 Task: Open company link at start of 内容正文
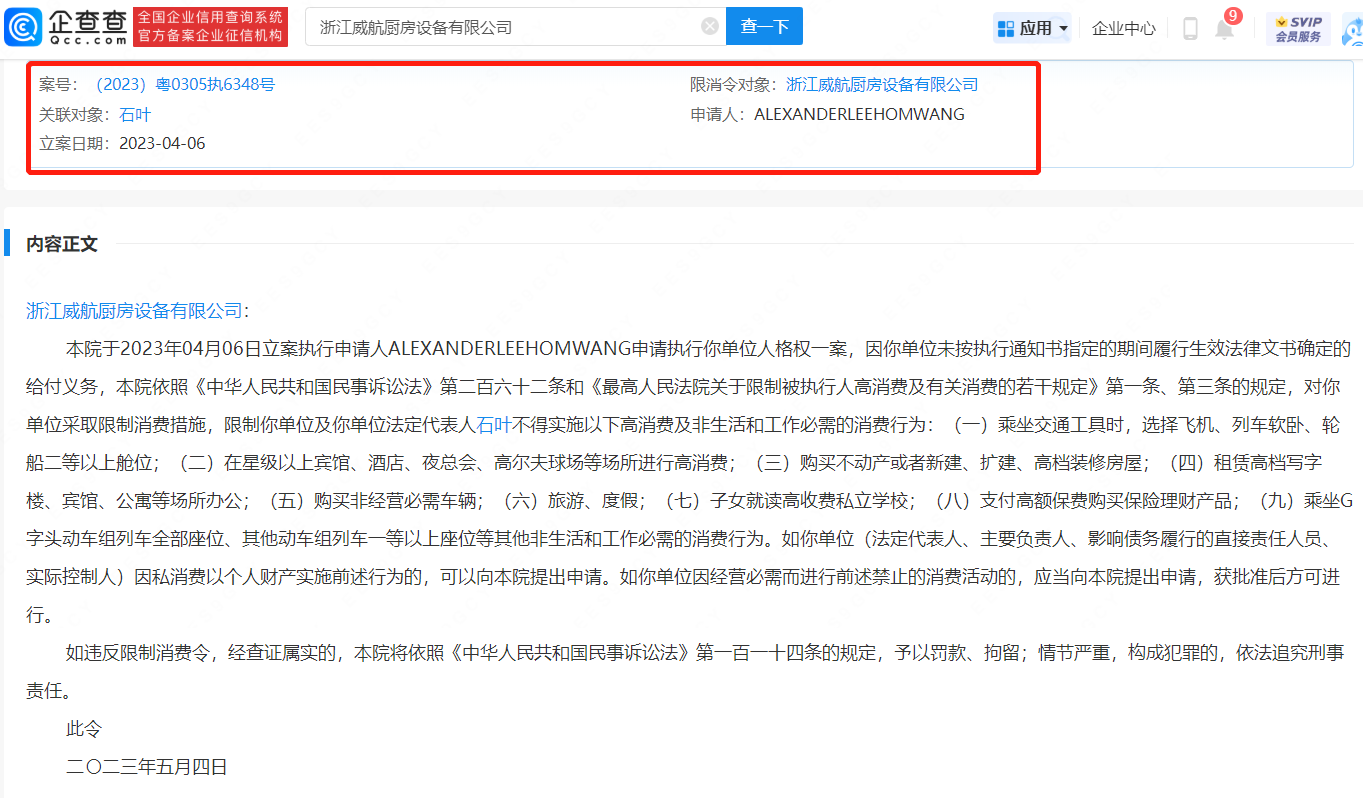134,311
